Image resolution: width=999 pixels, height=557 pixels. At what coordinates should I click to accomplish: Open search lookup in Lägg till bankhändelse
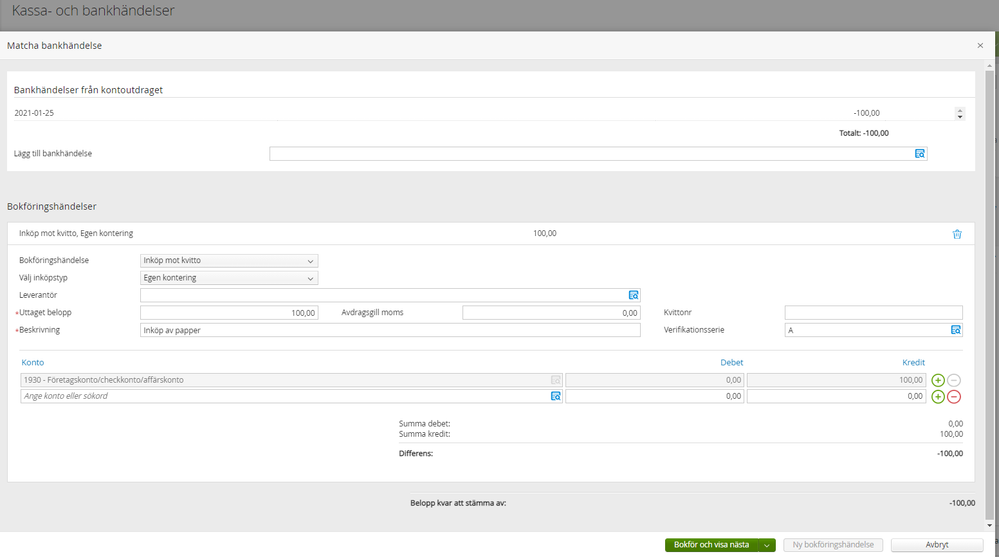920,154
